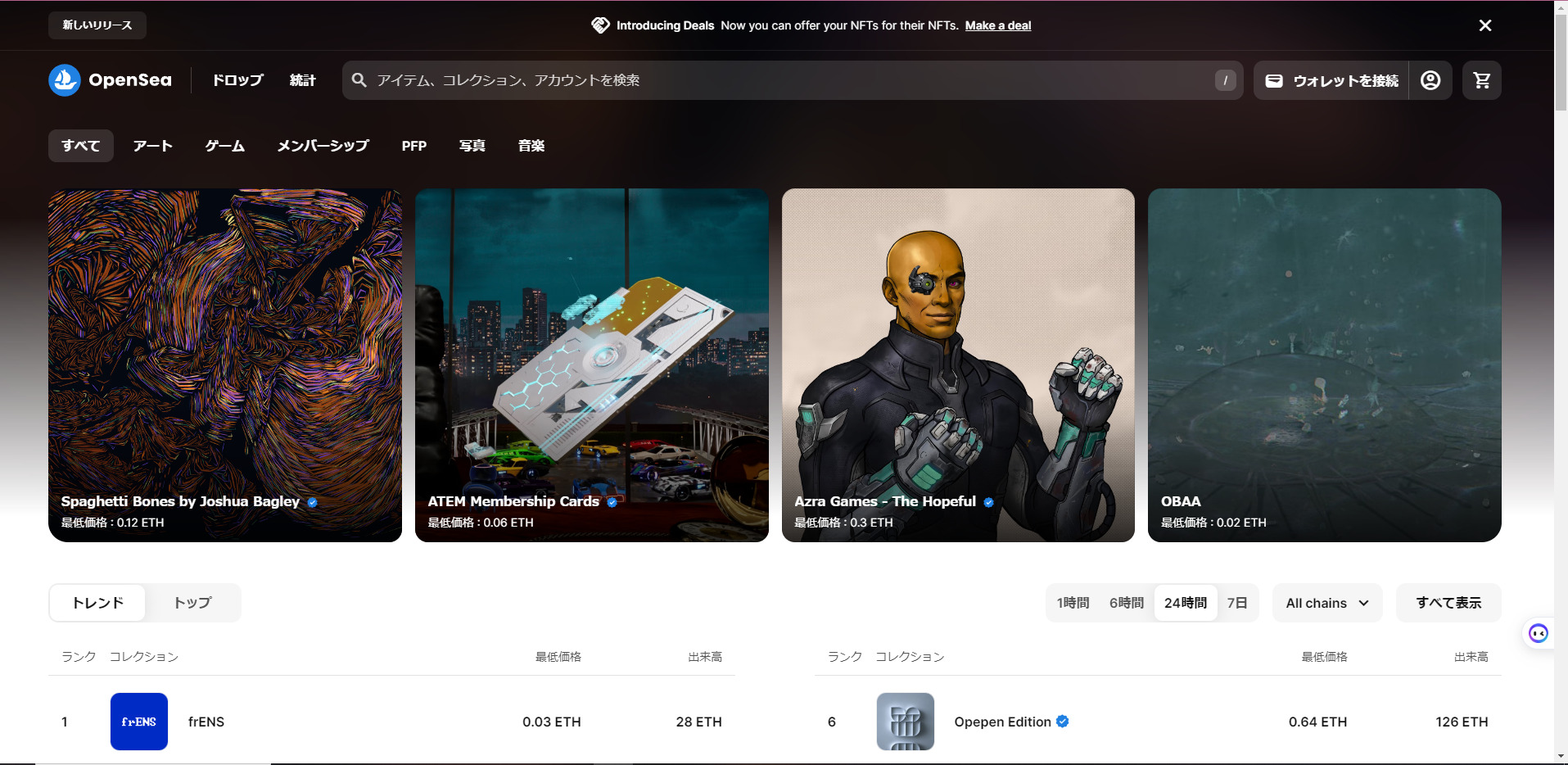1568x765 pixels.
Task: Click the 0.03 ETH floor price
Action: tap(552, 722)
